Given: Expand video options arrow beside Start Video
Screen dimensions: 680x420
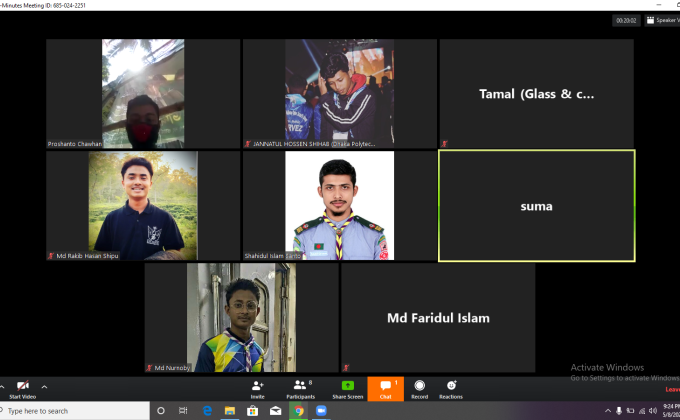Looking at the screenshot, I should 44,387.
